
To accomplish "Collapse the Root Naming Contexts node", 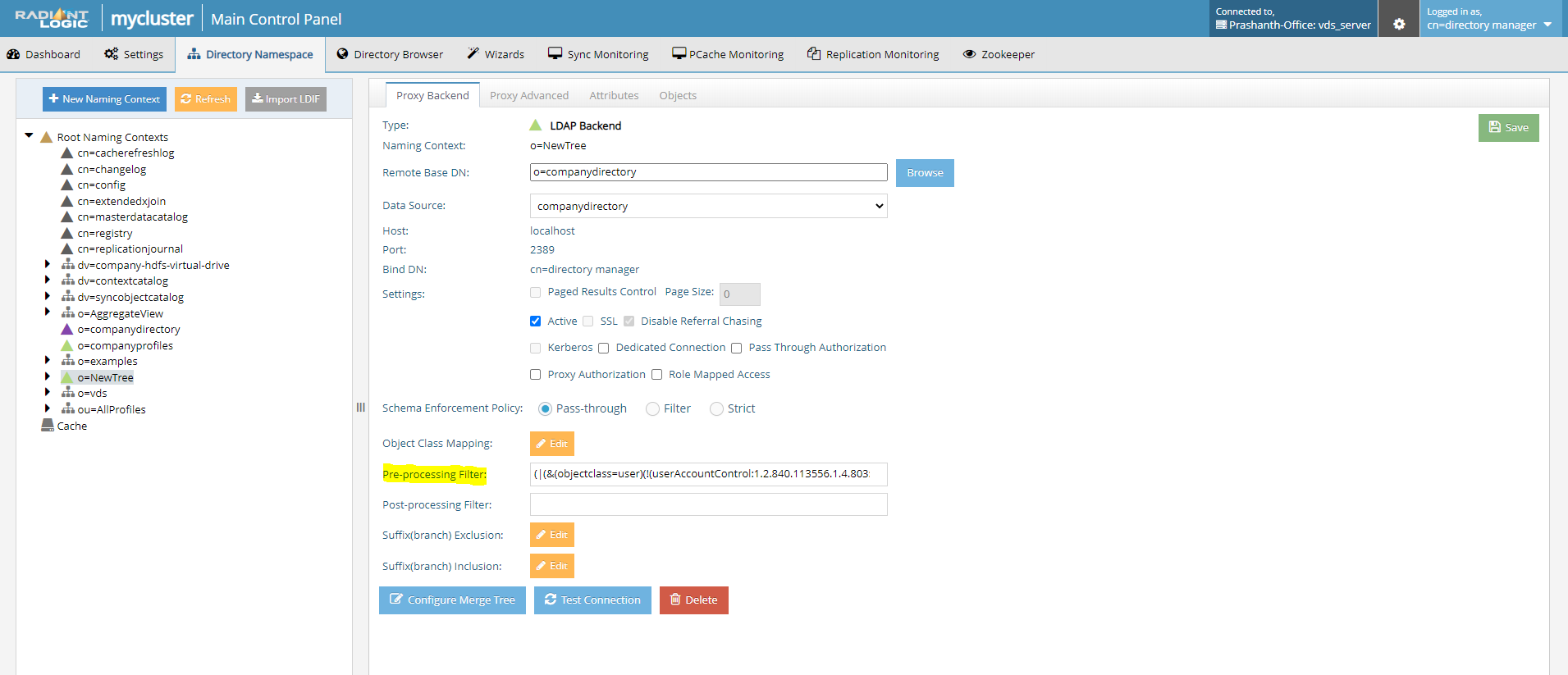I will point(29,136).
